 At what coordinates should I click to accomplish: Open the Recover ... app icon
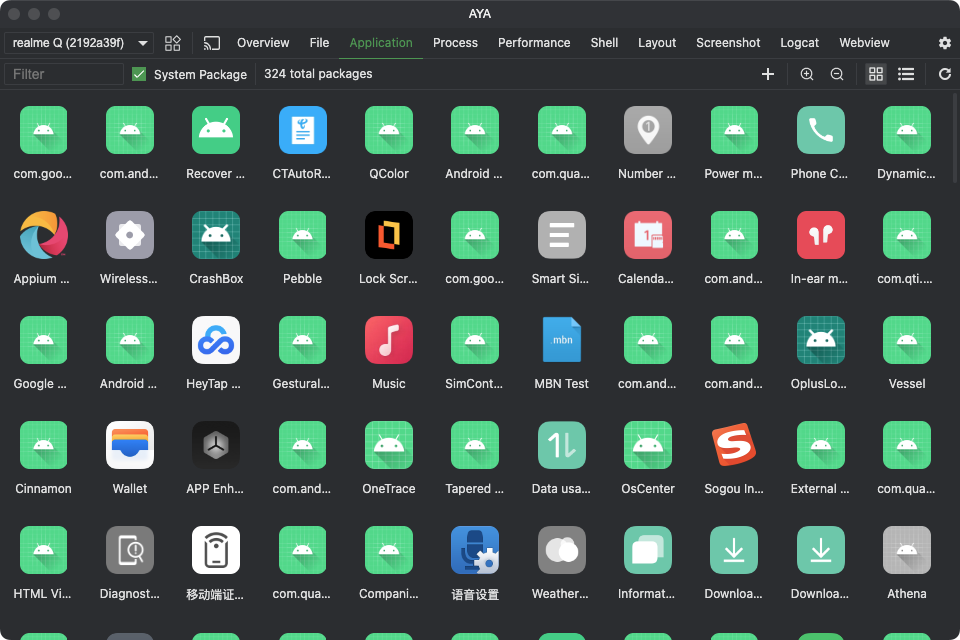(x=216, y=130)
